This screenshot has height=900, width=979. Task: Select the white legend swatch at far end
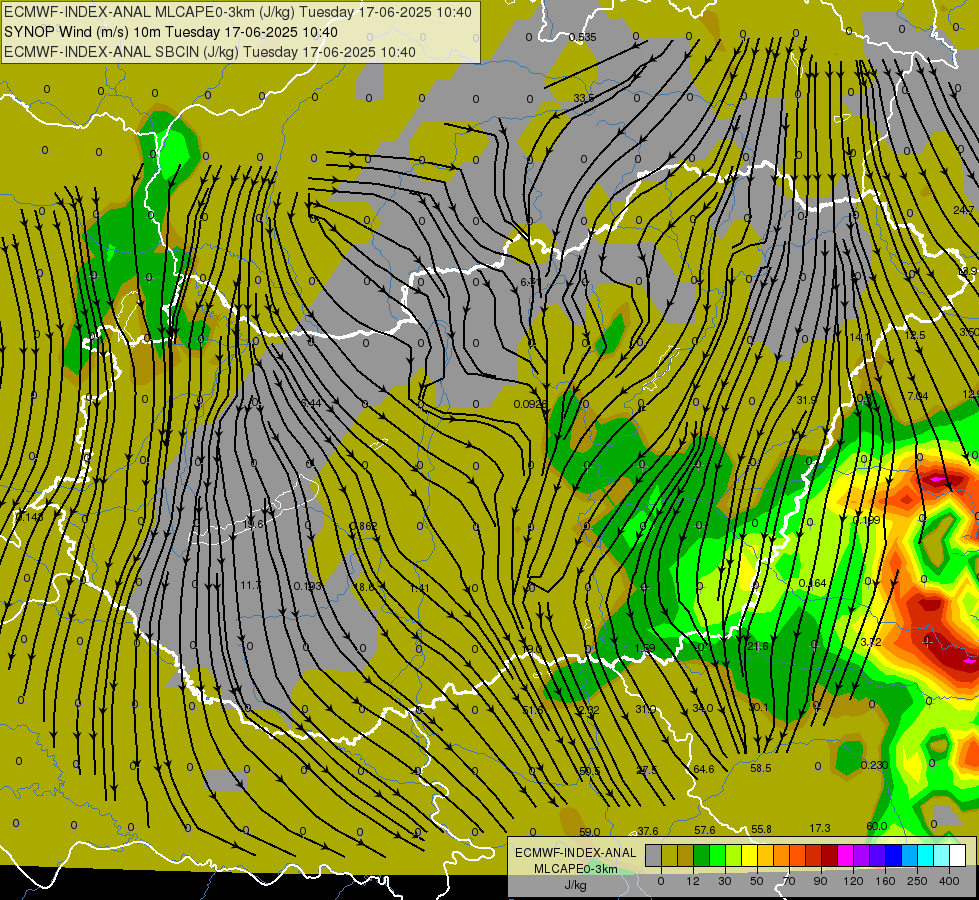[958, 856]
